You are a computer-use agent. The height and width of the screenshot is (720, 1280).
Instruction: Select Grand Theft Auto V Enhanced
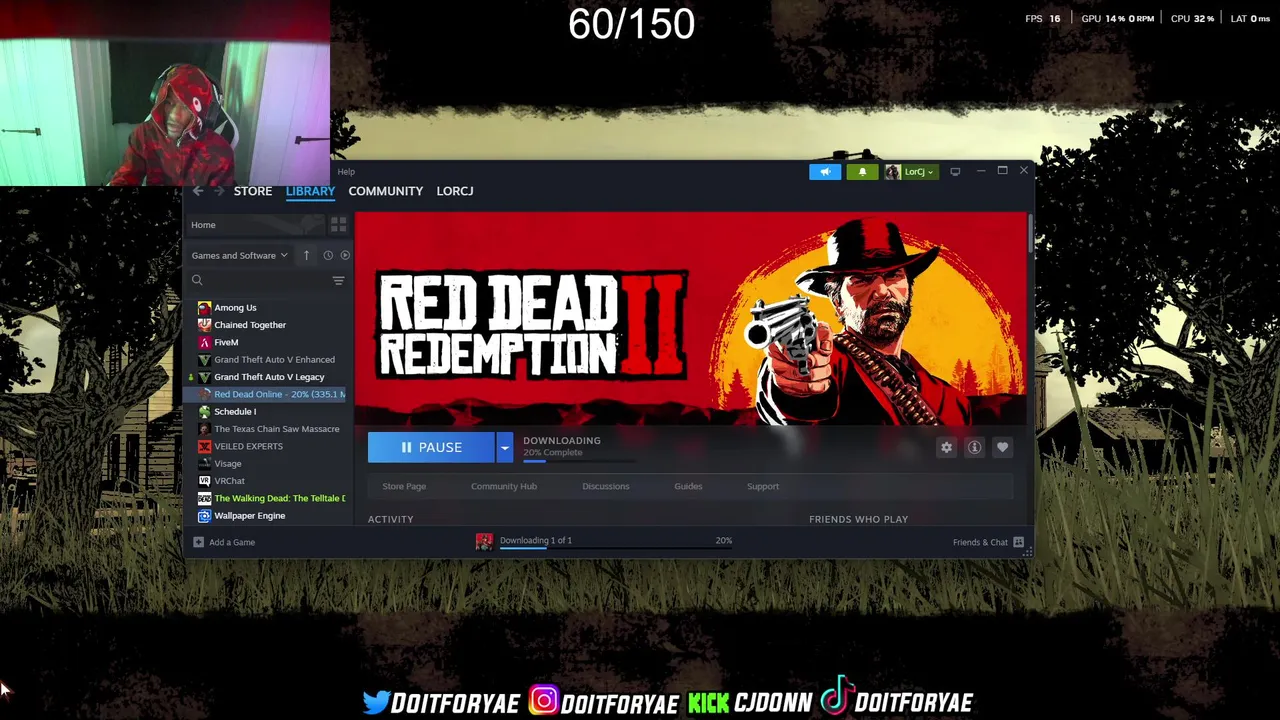tap(274, 360)
